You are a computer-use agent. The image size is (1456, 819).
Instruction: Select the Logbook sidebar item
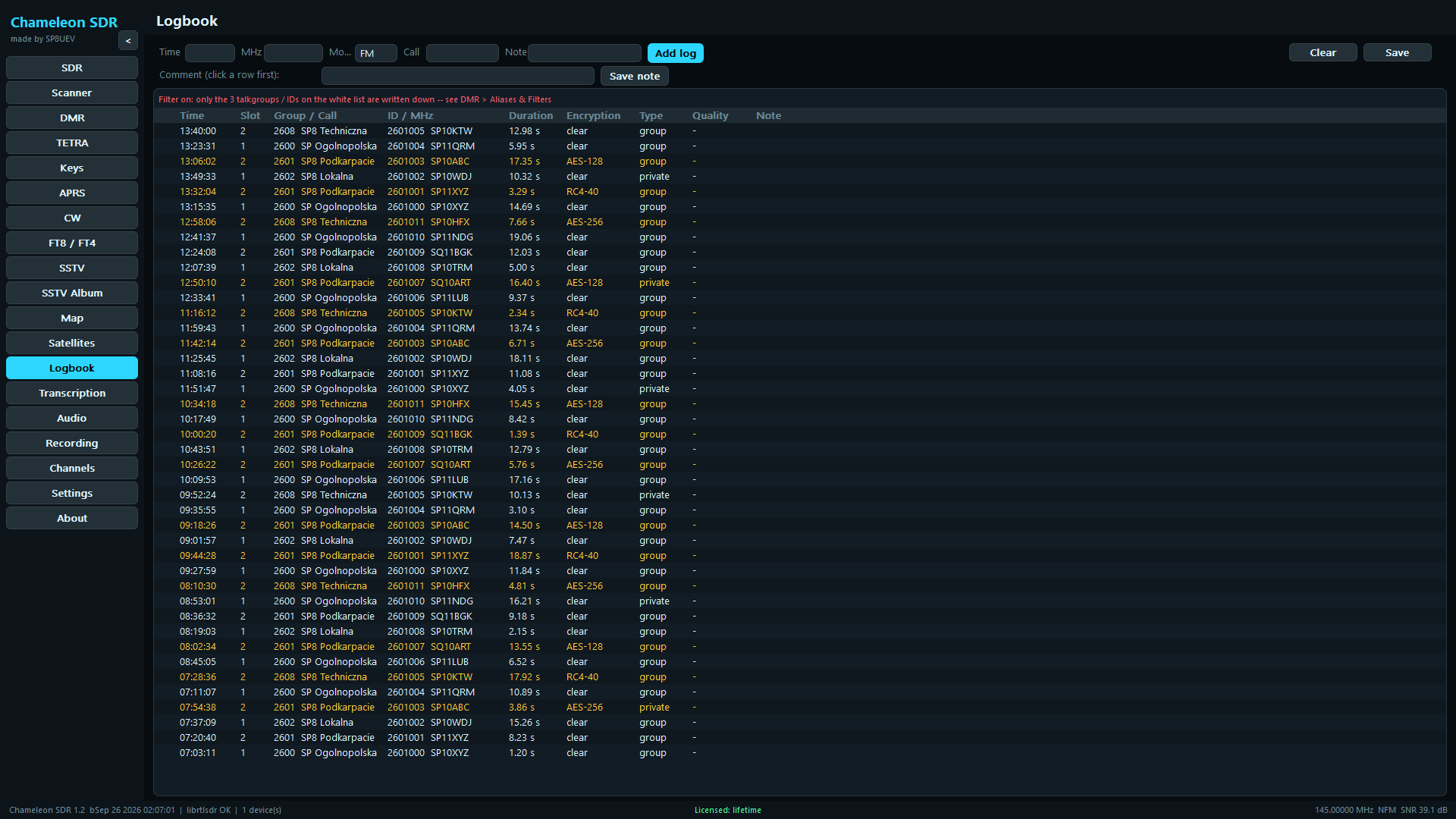[x=72, y=368]
